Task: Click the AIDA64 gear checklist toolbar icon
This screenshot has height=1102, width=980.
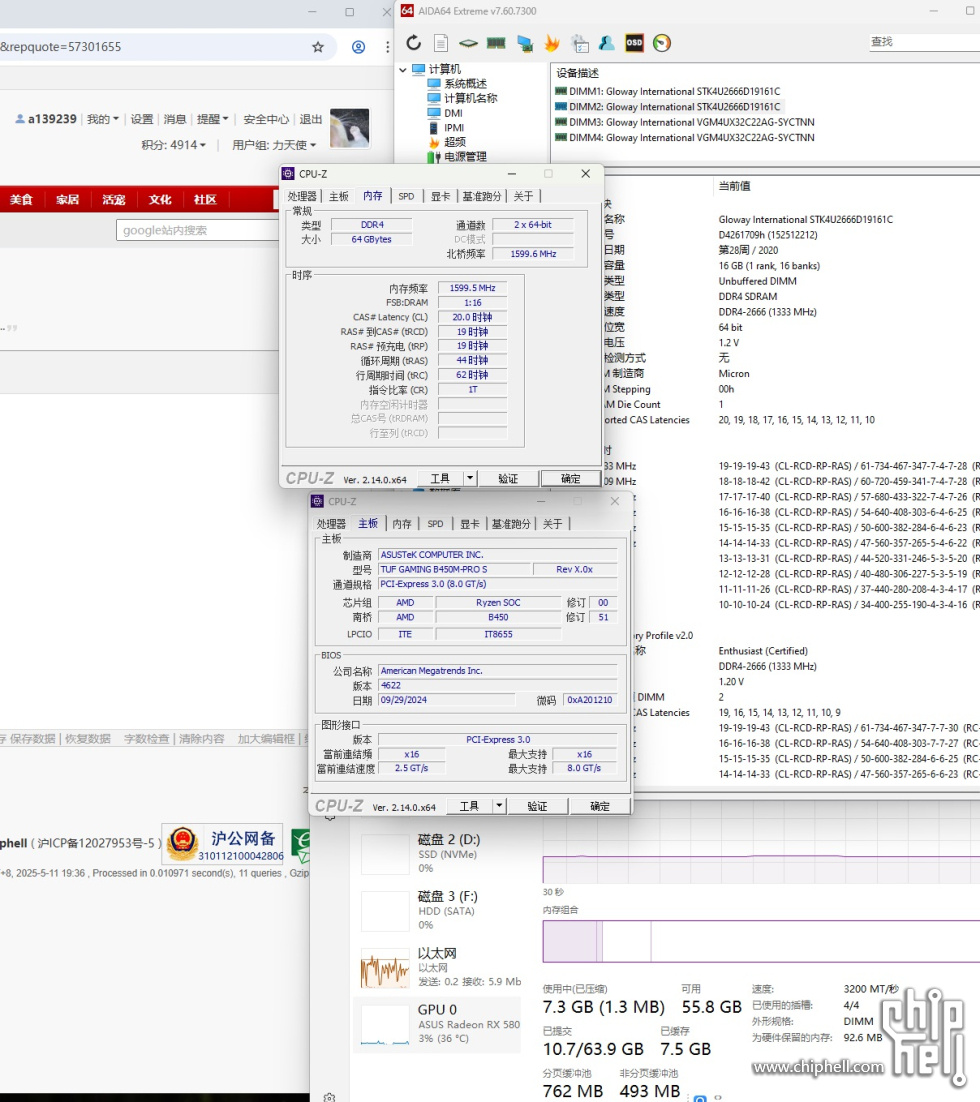Action: pyautogui.click(x=580, y=43)
